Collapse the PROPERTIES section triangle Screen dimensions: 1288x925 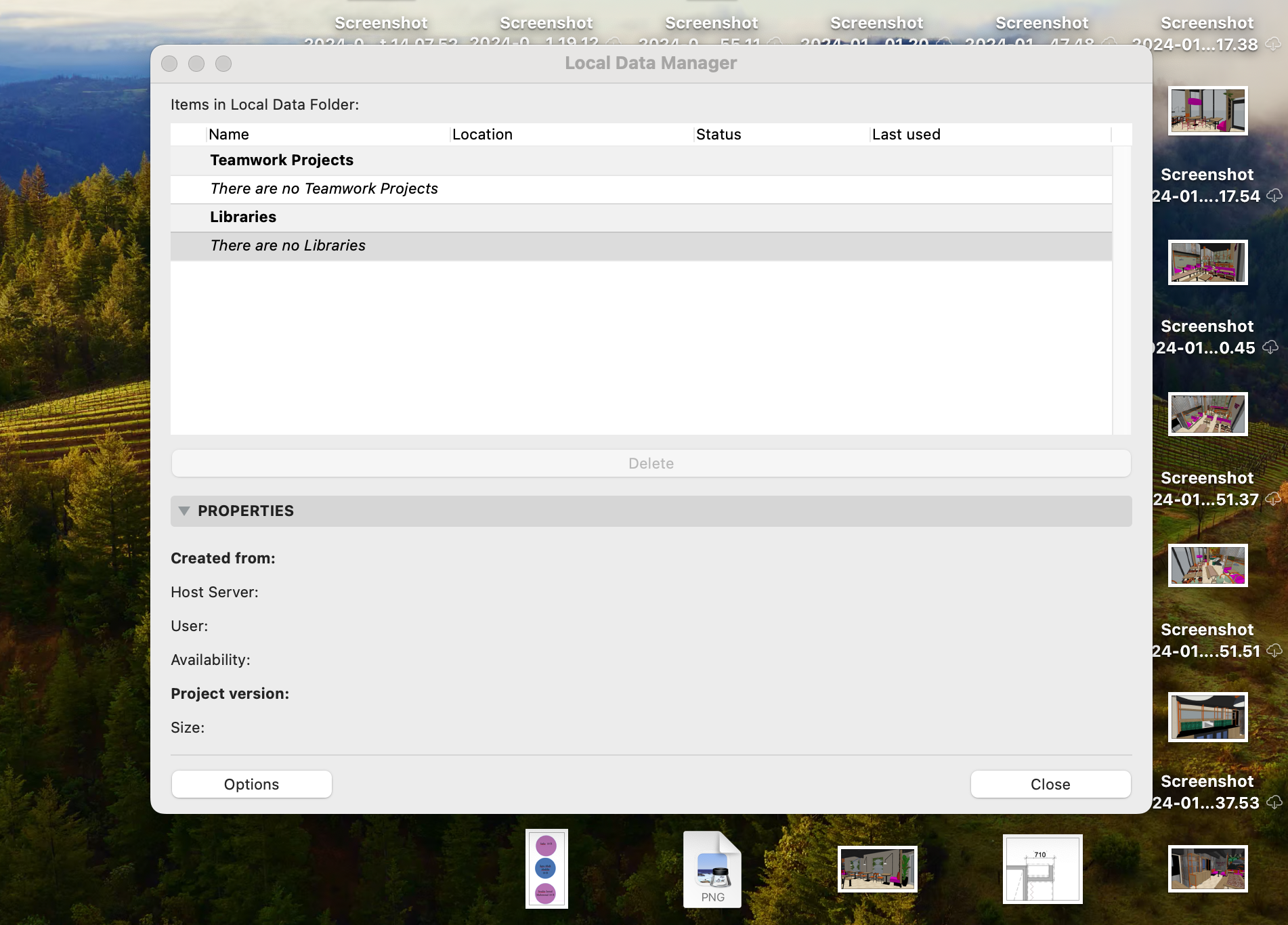pos(184,511)
